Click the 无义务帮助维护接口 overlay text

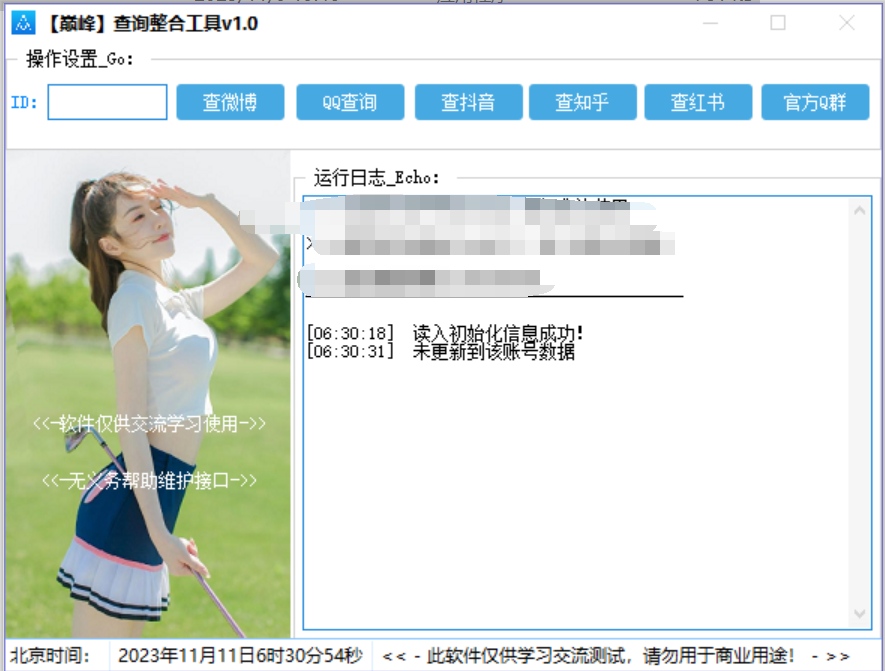[149, 481]
